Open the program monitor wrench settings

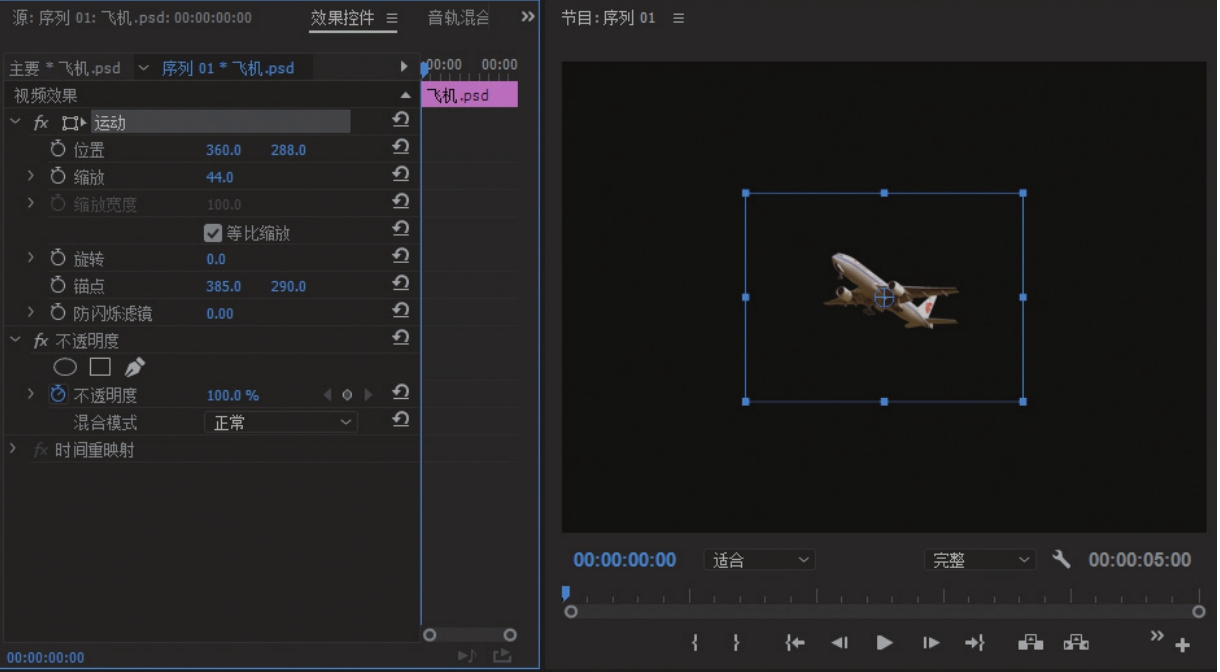[1061, 560]
